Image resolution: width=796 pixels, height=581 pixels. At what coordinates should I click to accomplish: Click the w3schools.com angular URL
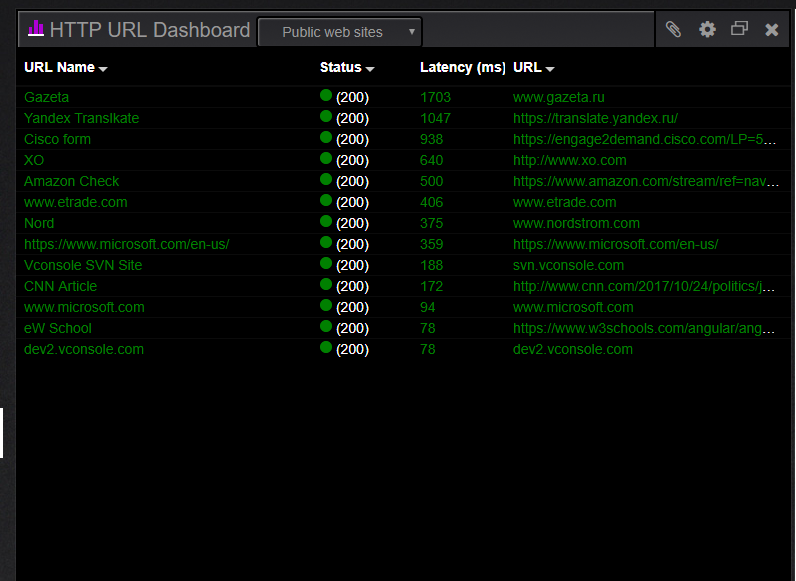coord(644,328)
